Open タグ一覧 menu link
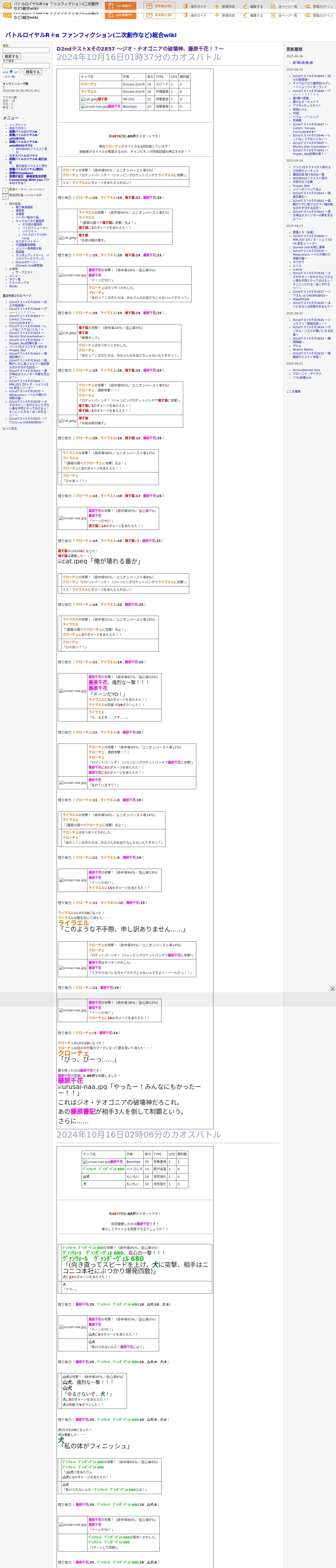Image resolution: width=336 pixels, height=1568 pixels. 15,279
